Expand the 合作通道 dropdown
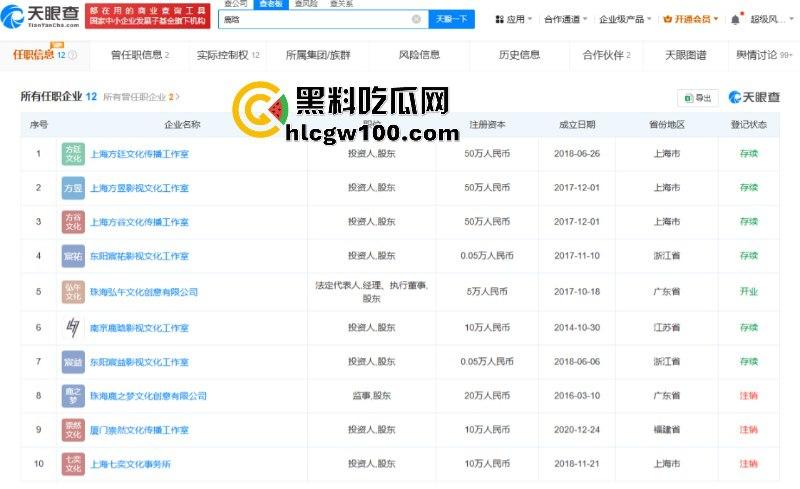800x489 pixels. (565, 19)
